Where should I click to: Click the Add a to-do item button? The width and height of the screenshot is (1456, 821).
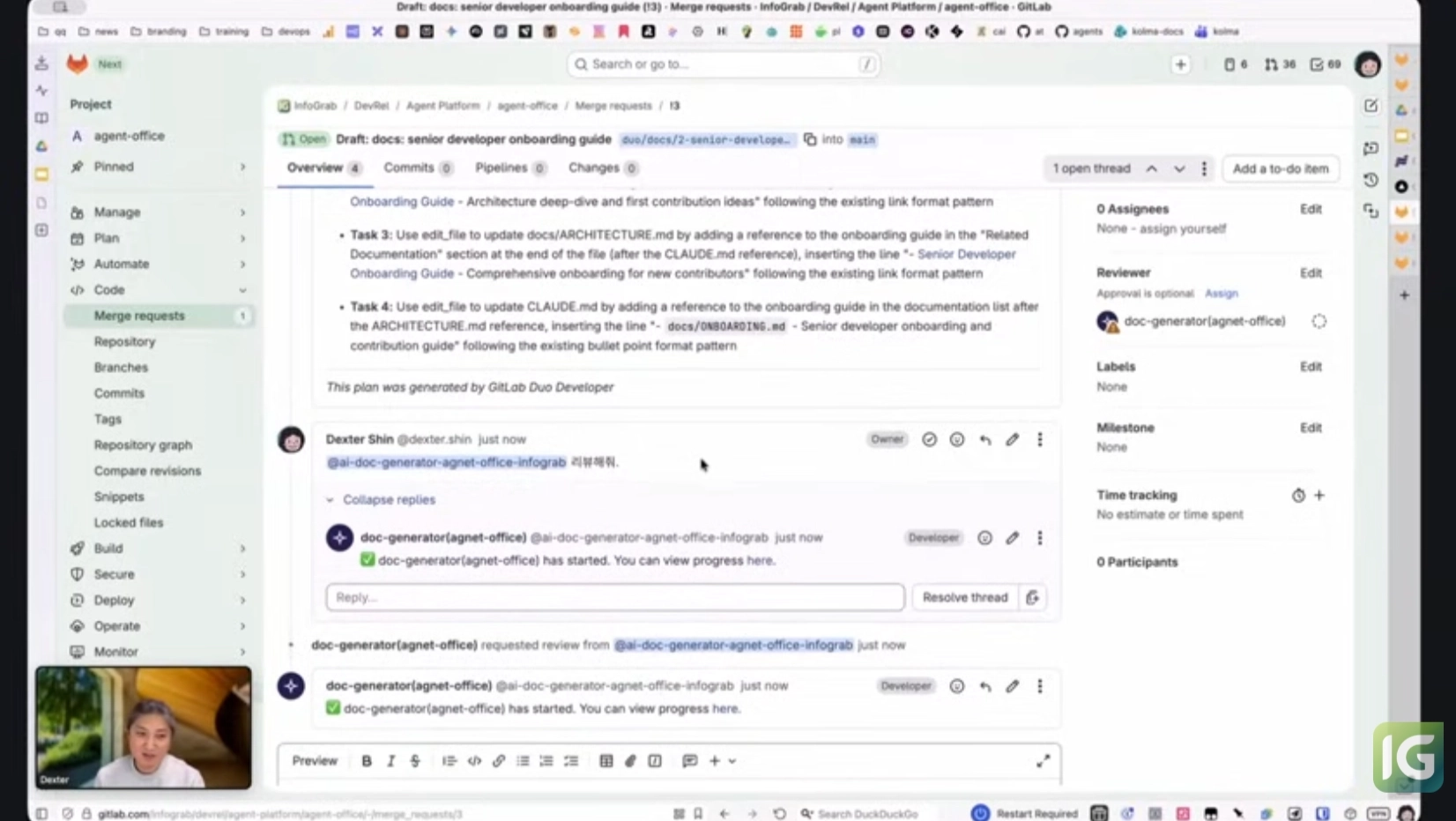1280,168
